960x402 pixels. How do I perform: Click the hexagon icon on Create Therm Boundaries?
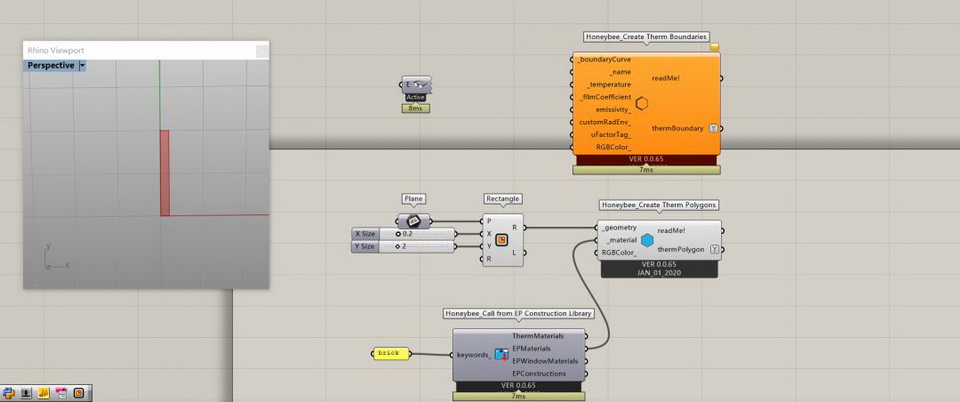(642, 103)
